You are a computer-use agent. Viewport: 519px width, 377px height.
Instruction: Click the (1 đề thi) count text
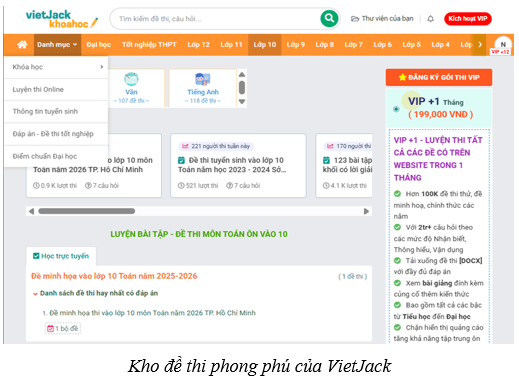(x=353, y=276)
